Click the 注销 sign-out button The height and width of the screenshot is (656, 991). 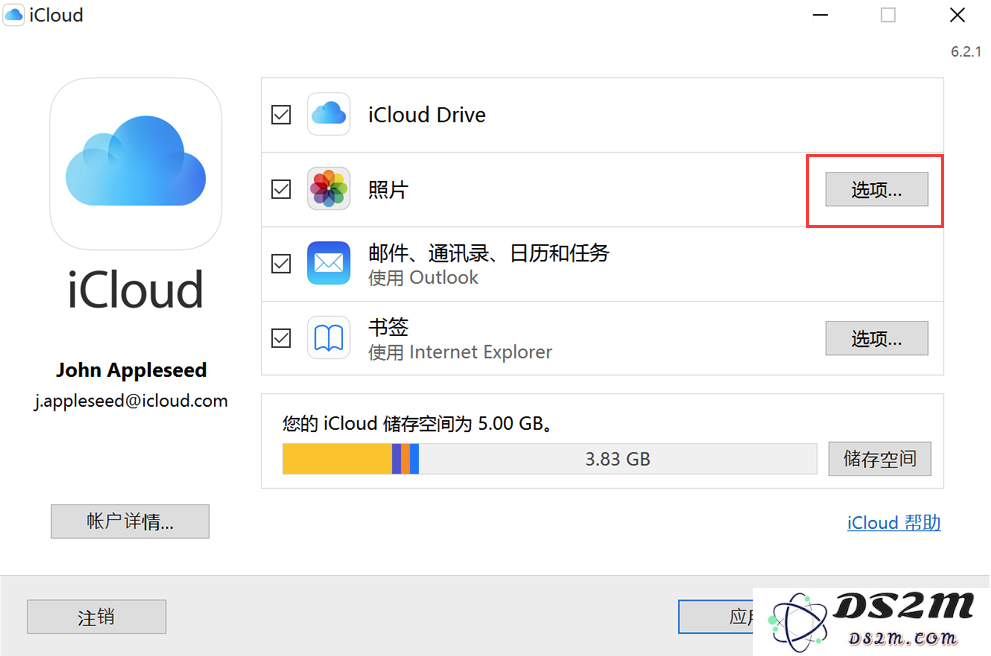pyautogui.click(x=97, y=617)
